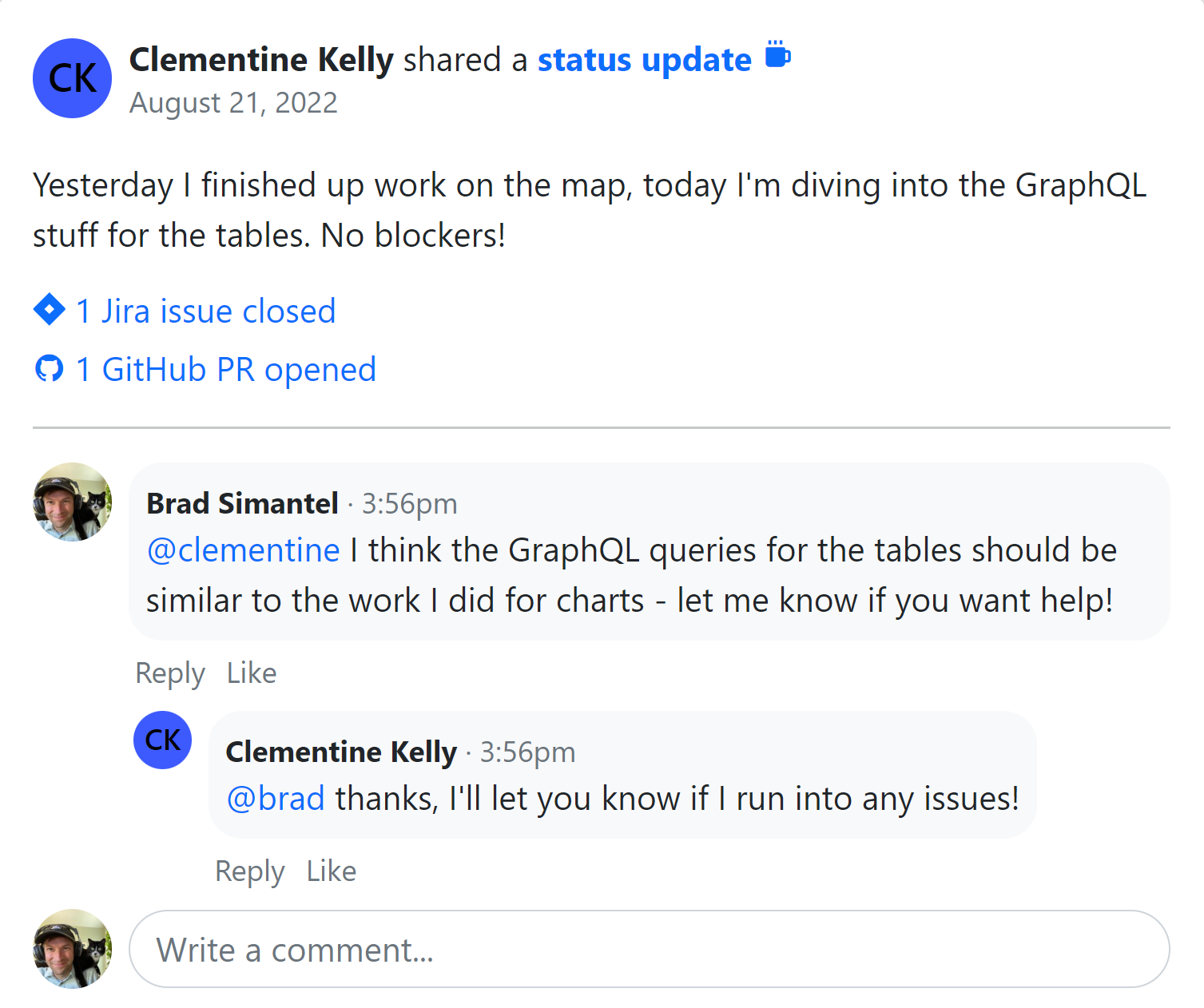Open the 1 Jira issue closed link

[x=205, y=311]
